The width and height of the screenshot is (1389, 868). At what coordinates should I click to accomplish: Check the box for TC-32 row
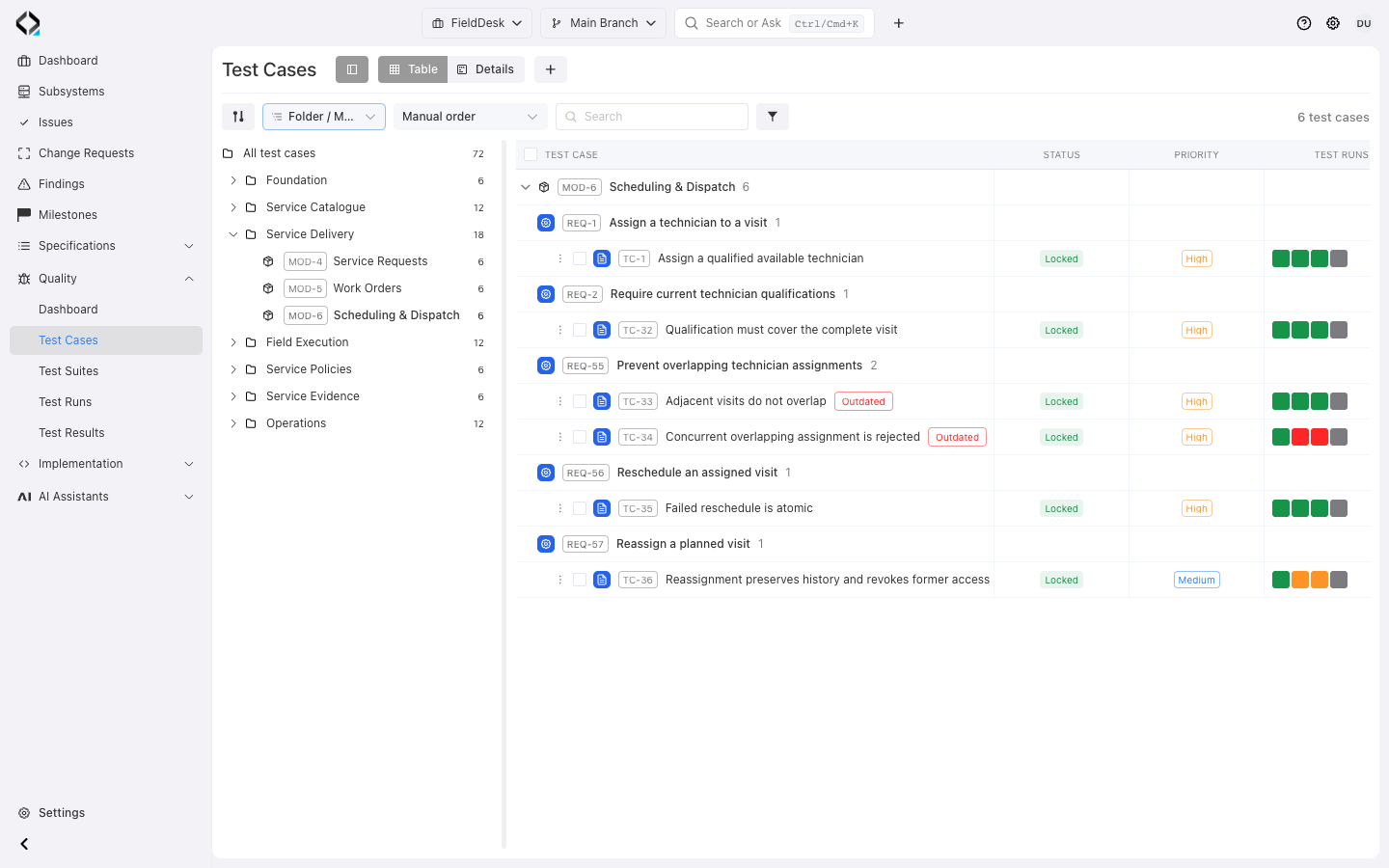[x=580, y=330]
